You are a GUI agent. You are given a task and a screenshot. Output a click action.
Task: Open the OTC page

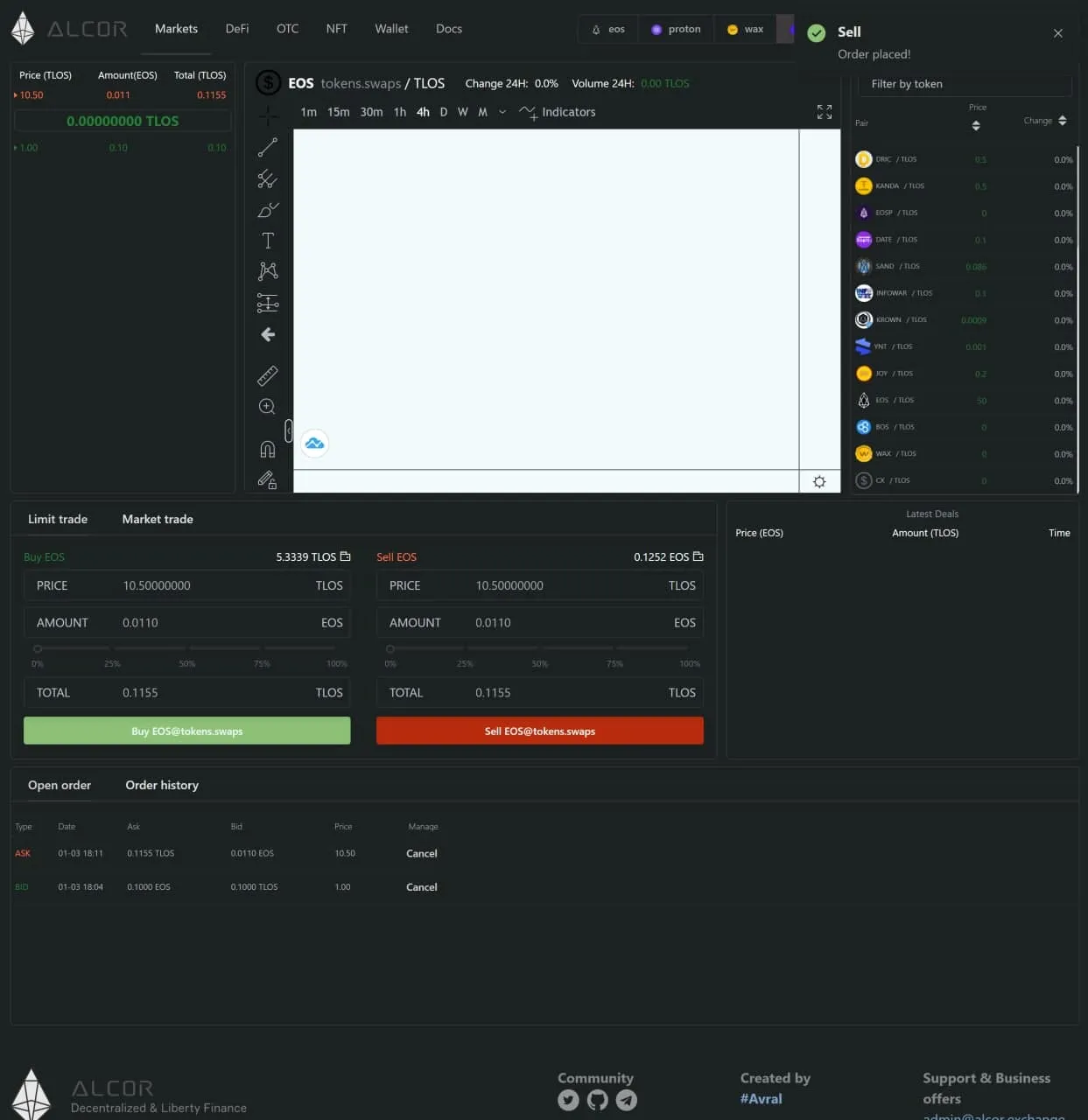tap(287, 29)
